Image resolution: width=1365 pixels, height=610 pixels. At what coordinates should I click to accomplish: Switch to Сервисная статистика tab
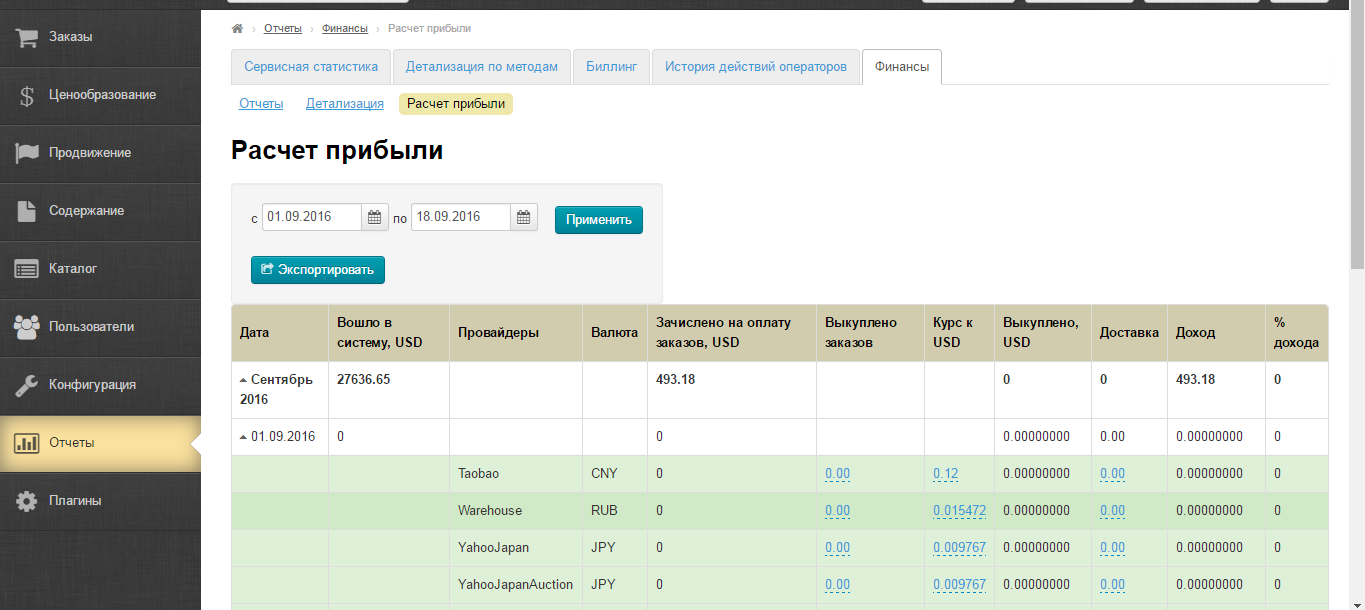click(311, 67)
